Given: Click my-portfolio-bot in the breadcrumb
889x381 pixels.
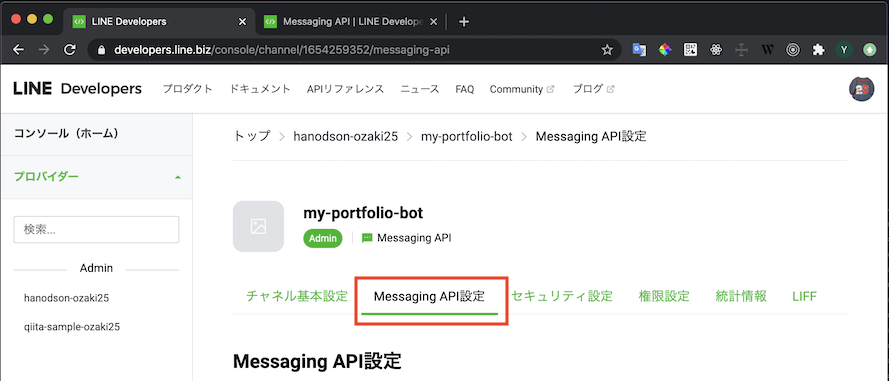Looking at the screenshot, I should coord(467,137).
